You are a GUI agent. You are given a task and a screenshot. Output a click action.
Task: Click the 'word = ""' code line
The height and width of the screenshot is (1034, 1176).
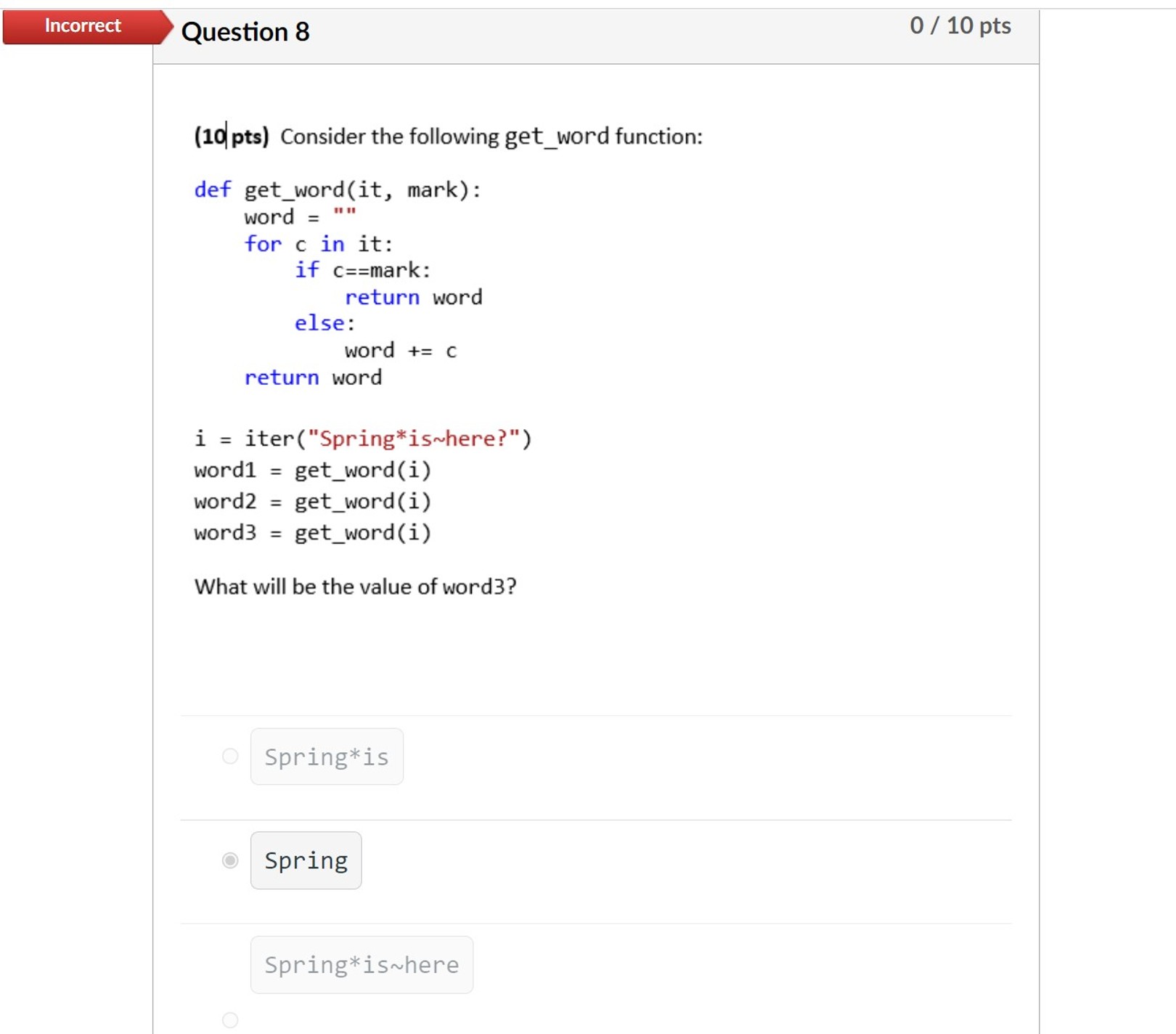pos(301,216)
